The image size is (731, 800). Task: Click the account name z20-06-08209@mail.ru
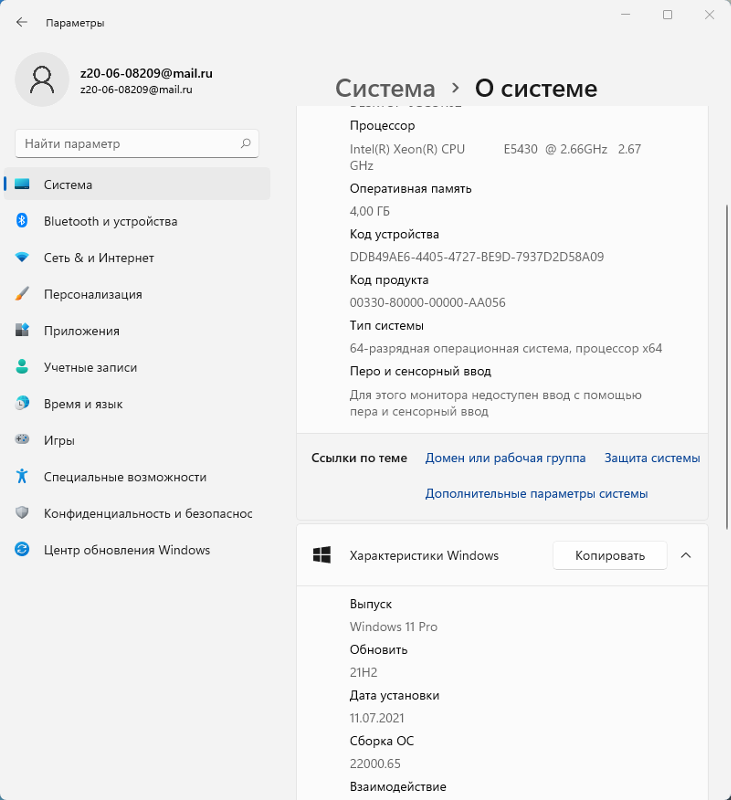[x=146, y=73]
